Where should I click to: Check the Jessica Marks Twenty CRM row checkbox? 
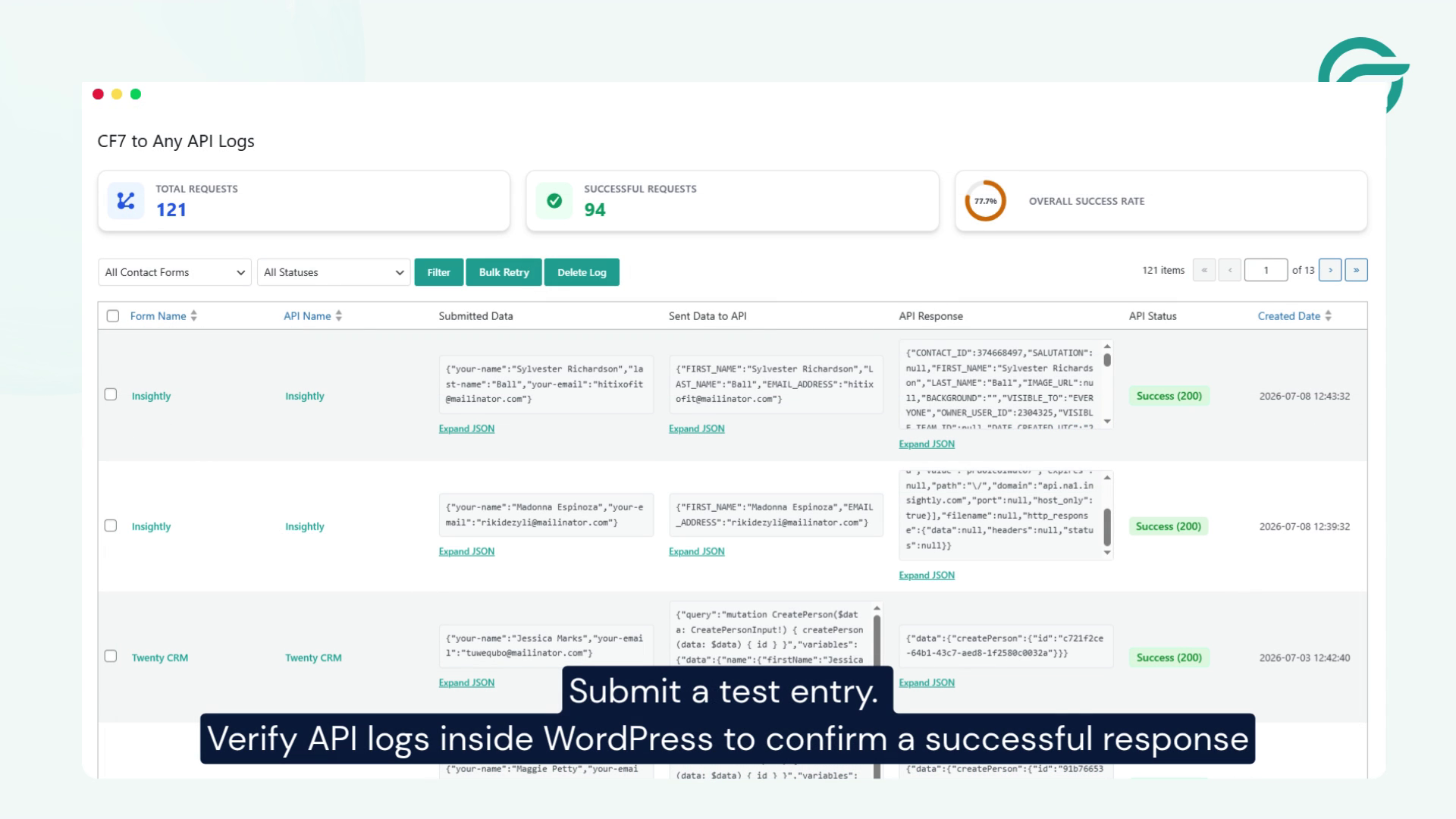coord(111,656)
